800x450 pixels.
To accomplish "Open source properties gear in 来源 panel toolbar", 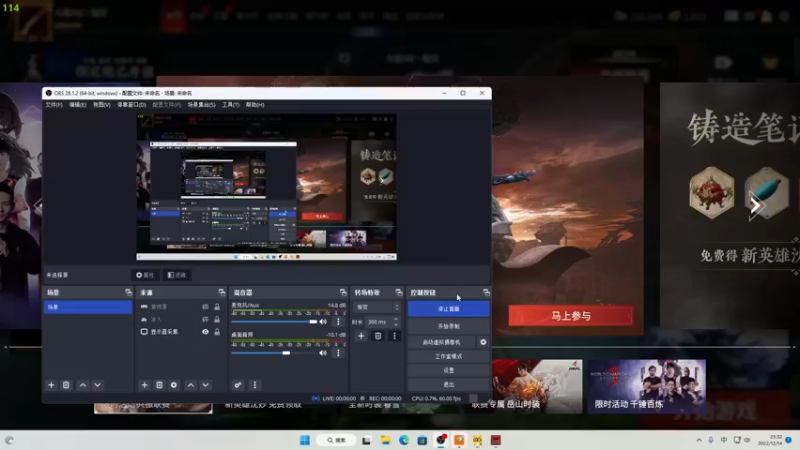I will pos(174,385).
